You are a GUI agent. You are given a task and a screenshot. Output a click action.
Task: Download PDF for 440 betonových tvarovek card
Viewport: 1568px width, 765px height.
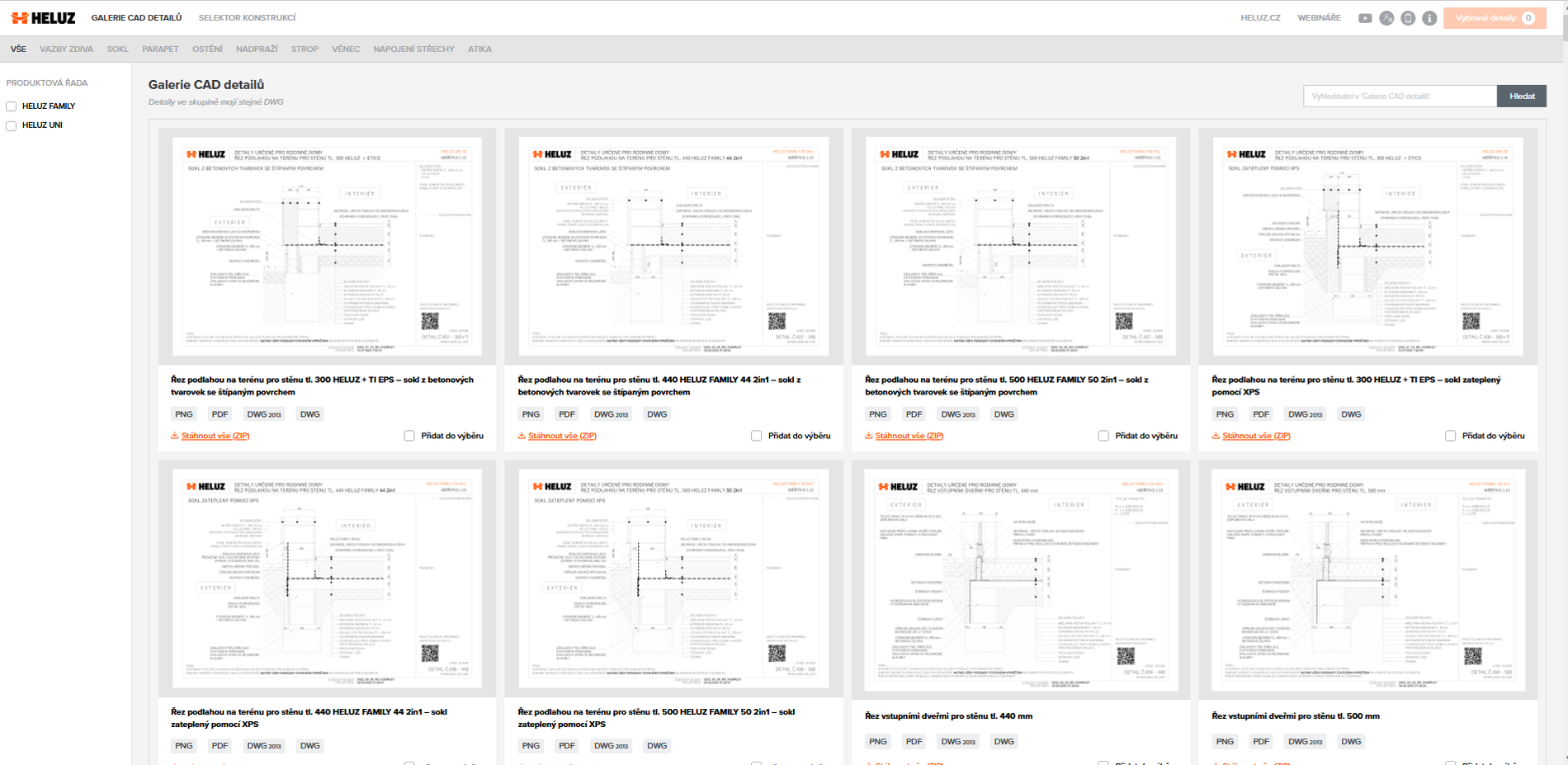click(x=567, y=414)
